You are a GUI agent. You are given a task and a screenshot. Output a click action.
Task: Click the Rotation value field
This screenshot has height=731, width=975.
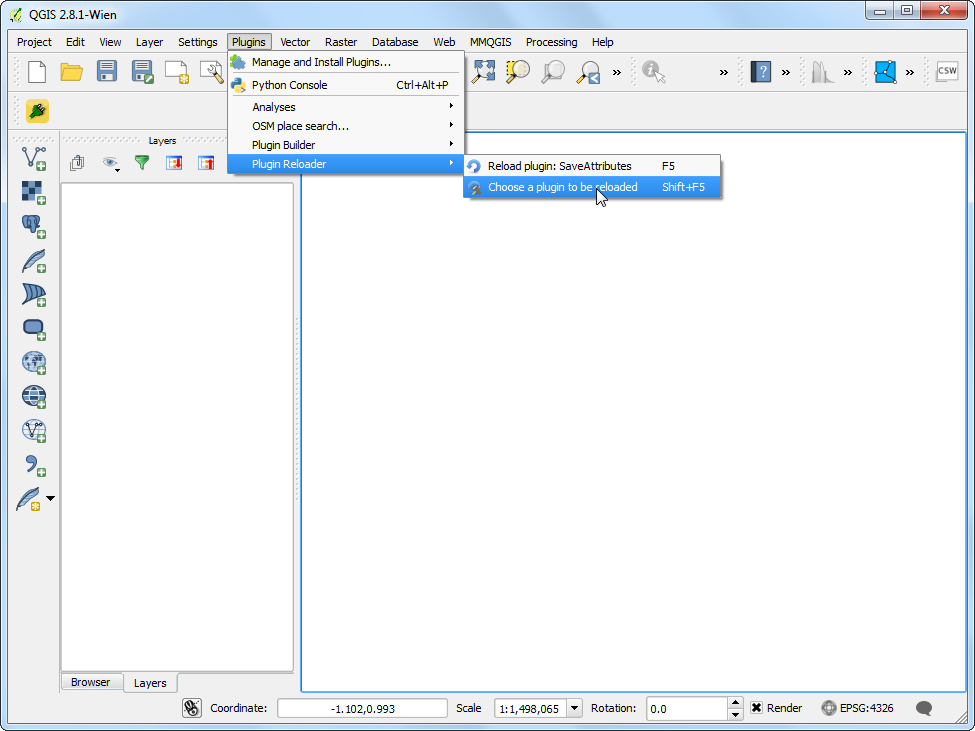click(x=687, y=708)
